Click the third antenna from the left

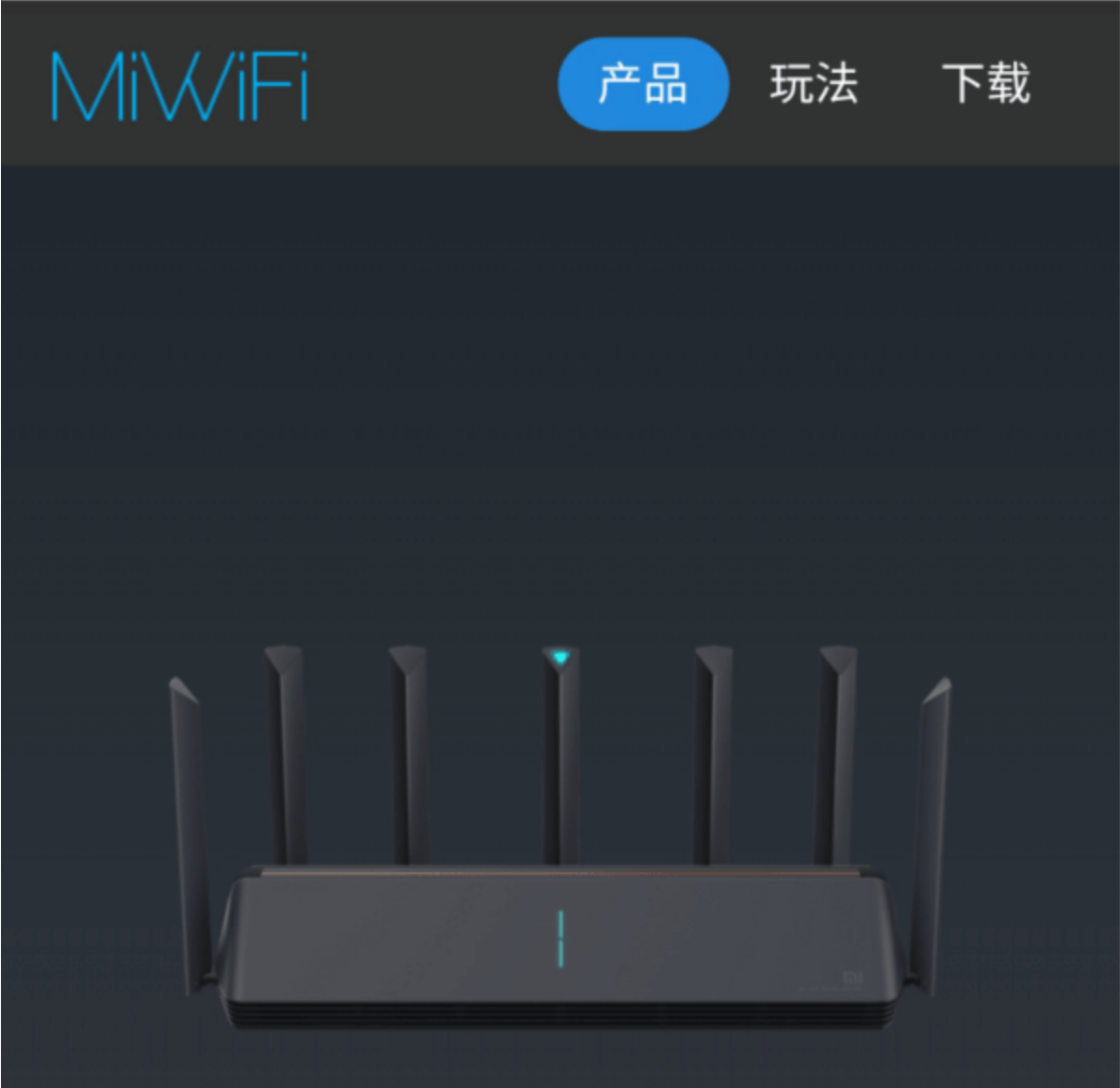point(409,756)
